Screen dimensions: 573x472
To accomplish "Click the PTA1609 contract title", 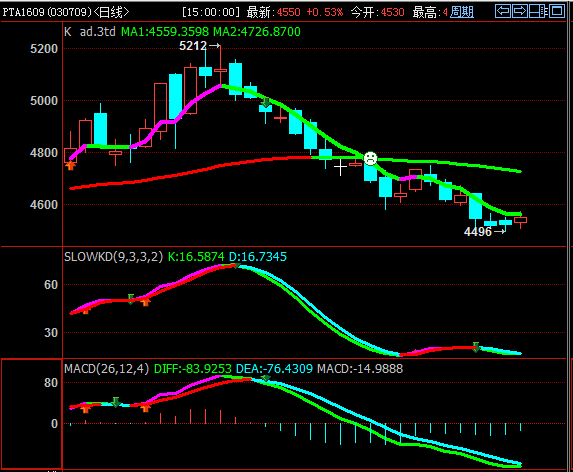I will [x=66, y=12].
